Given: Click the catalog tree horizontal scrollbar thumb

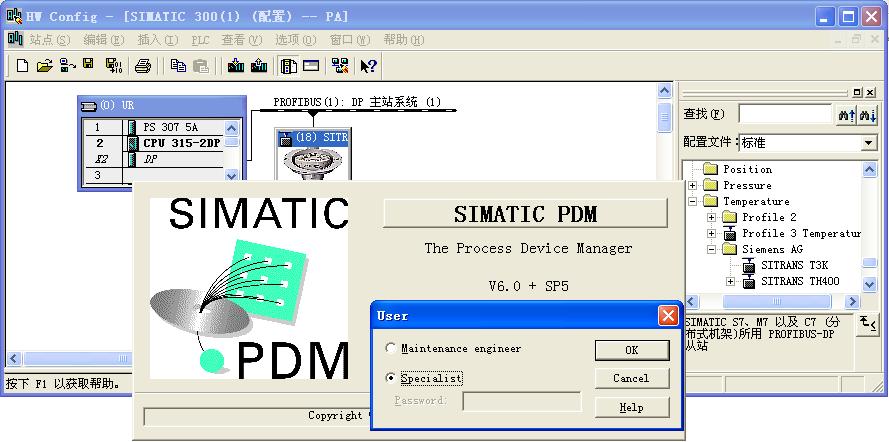Looking at the screenshot, I should click(776, 301).
